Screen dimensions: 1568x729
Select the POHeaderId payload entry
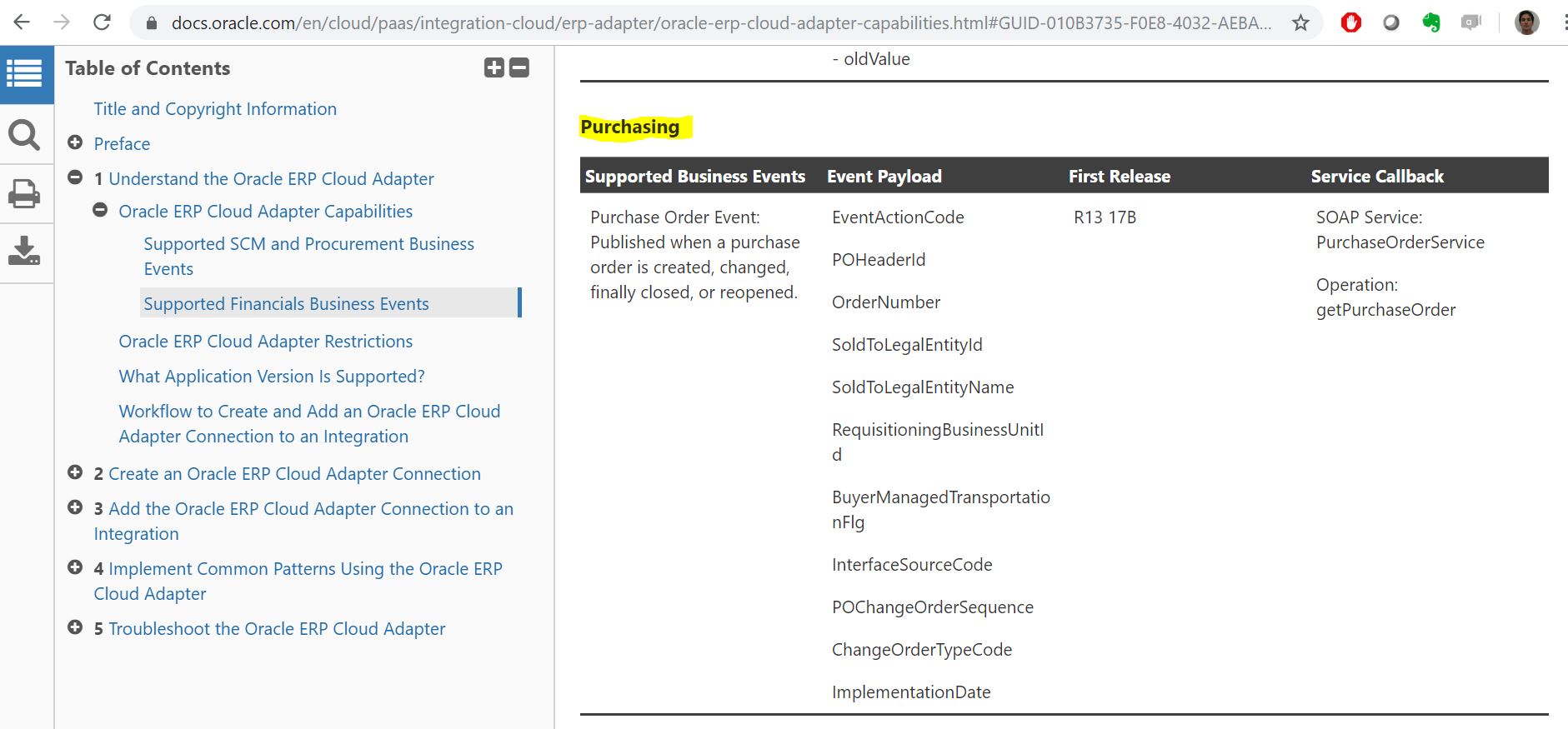(879, 260)
